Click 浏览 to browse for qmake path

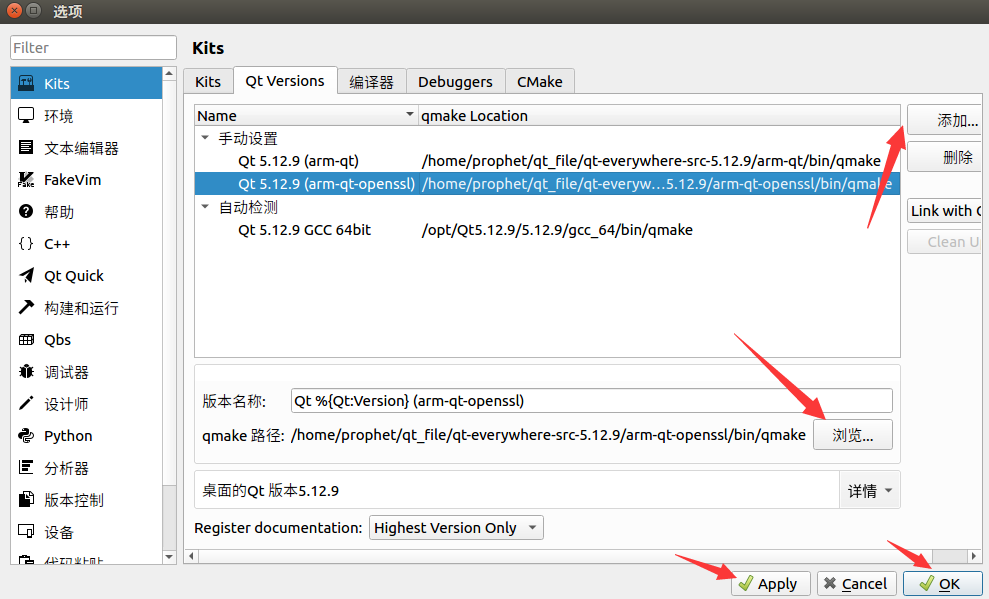[x=852, y=434]
